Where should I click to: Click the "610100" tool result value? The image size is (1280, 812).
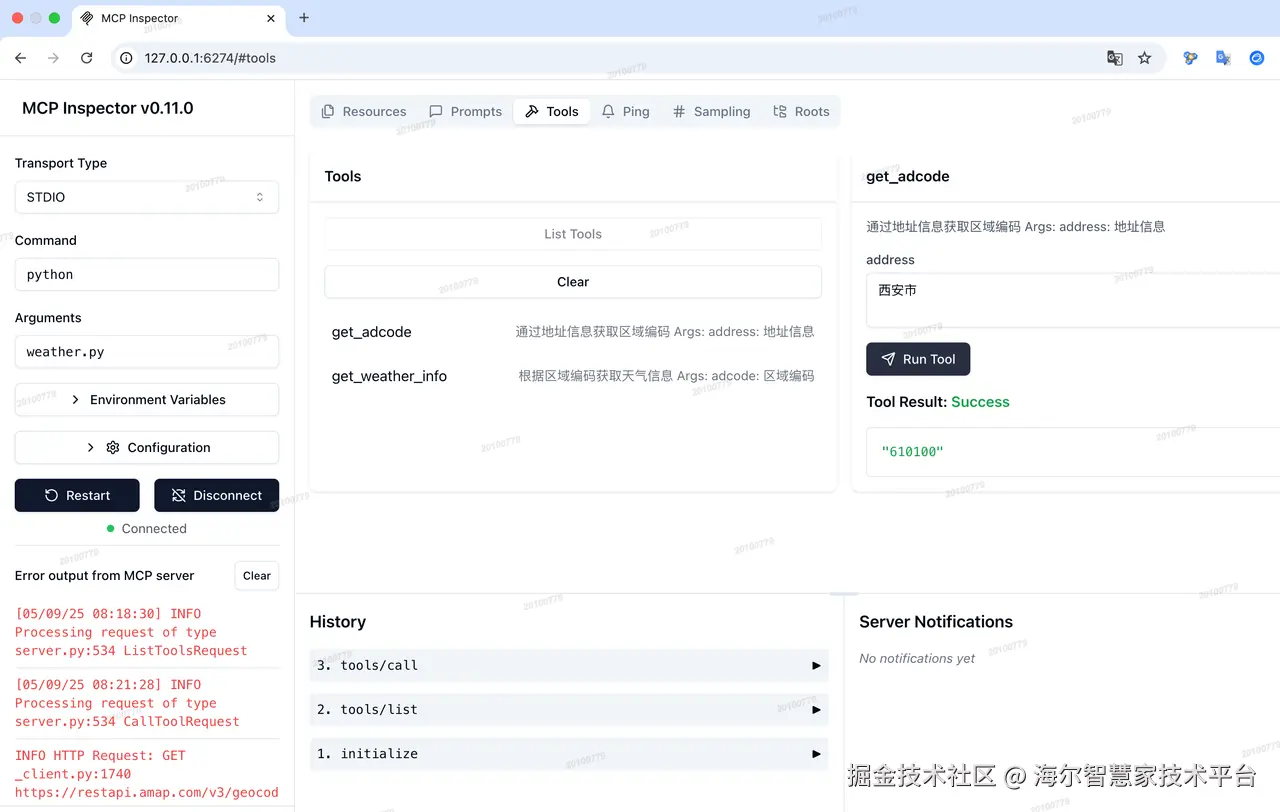(x=913, y=452)
